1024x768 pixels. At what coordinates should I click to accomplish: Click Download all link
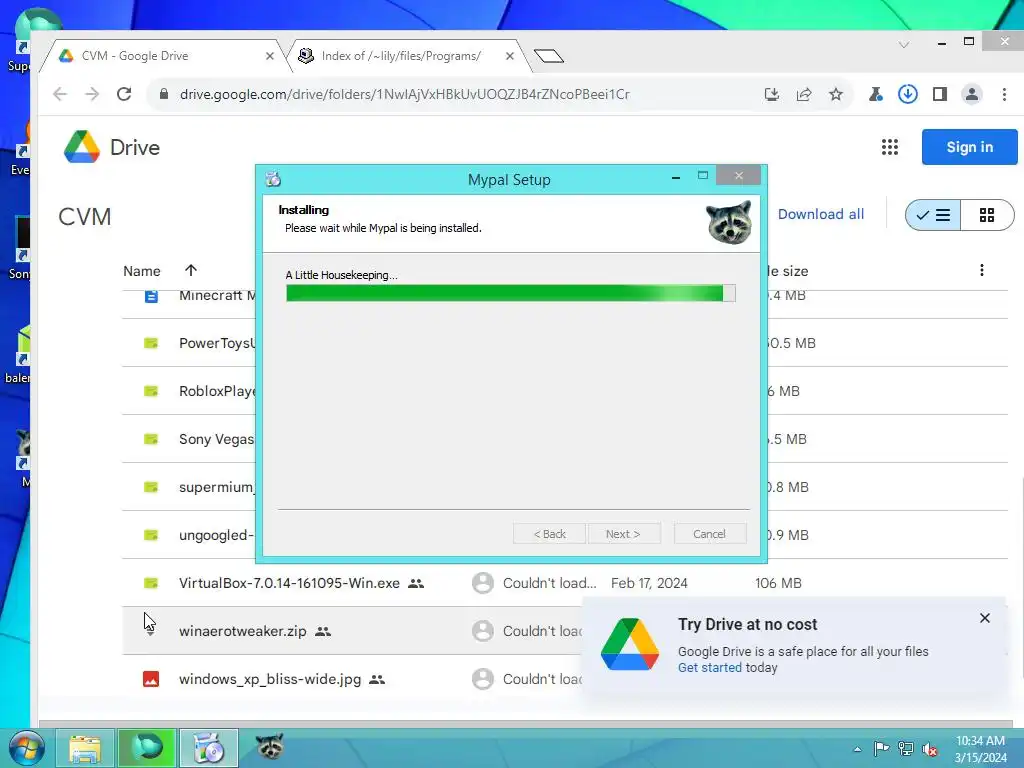(x=821, y=214)
